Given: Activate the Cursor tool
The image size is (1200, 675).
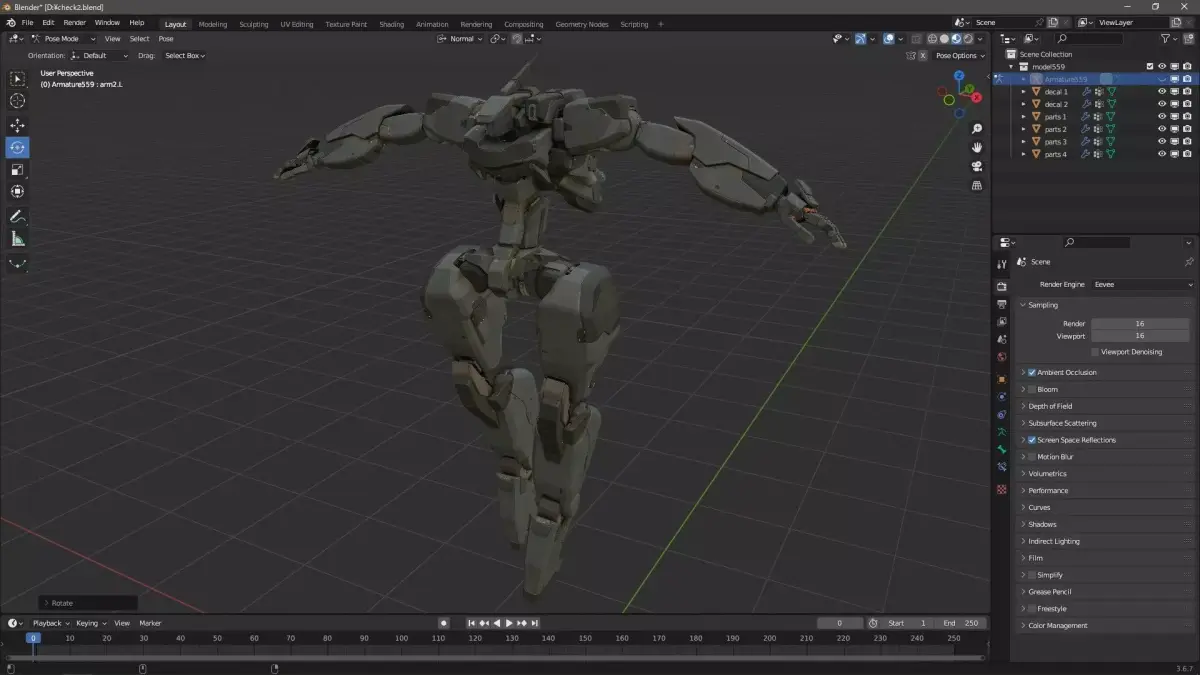Looking at the screenshot, I should [18, 100].
